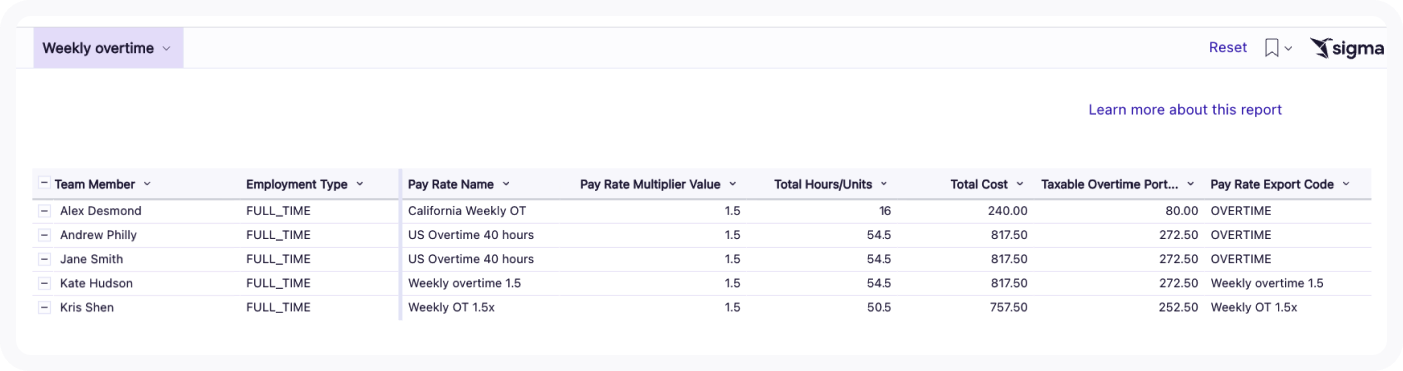
Task: Select Kate Hudson's Weekly overtime 1.5 pay rate name
Action: coord(464,283)
